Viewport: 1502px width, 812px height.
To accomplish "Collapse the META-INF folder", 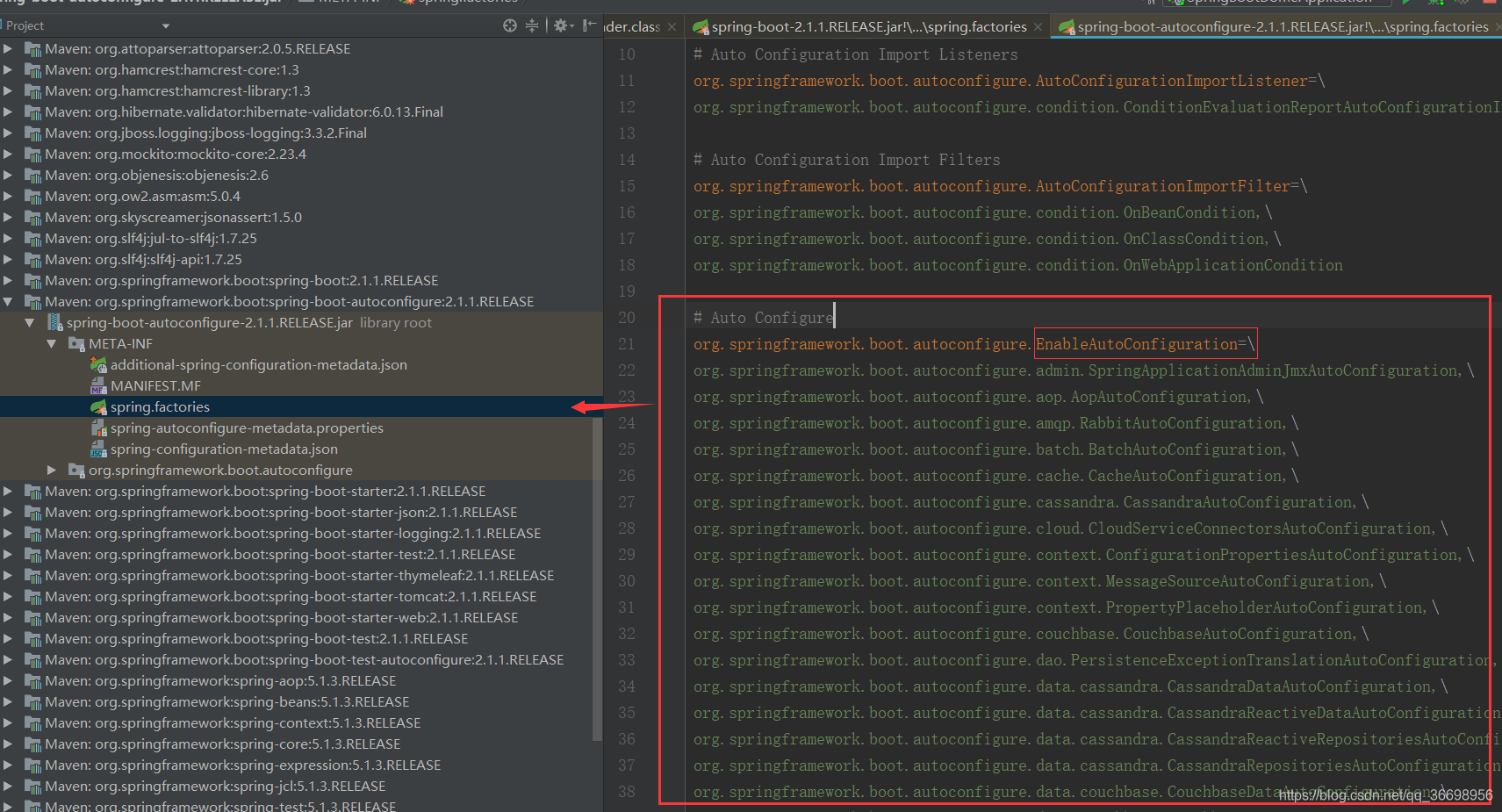I will point(51,343).
